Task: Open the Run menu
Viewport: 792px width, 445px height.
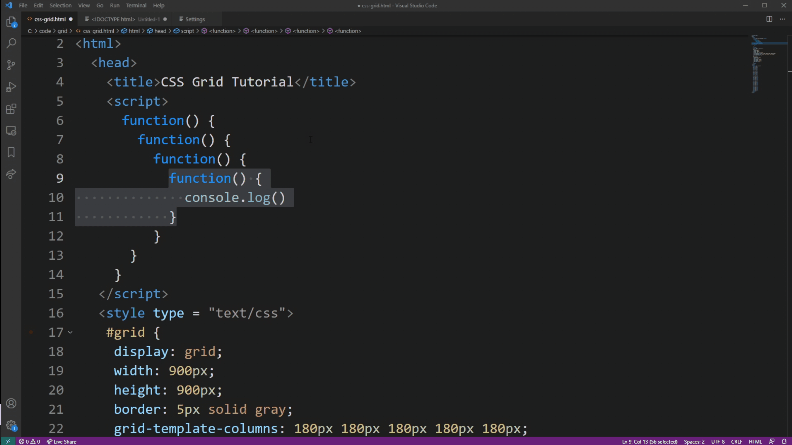Action: 115,6
